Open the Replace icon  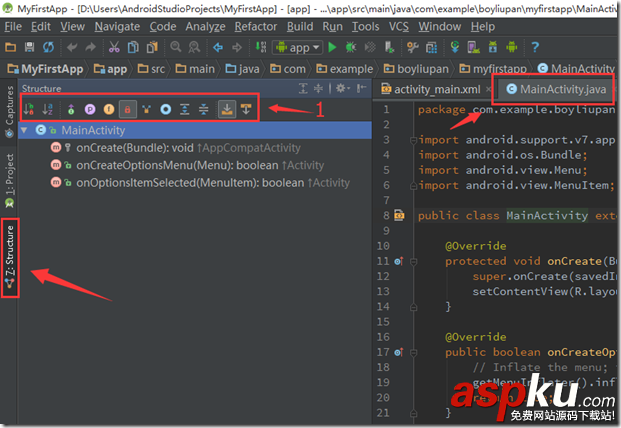[x=194, y=48]
